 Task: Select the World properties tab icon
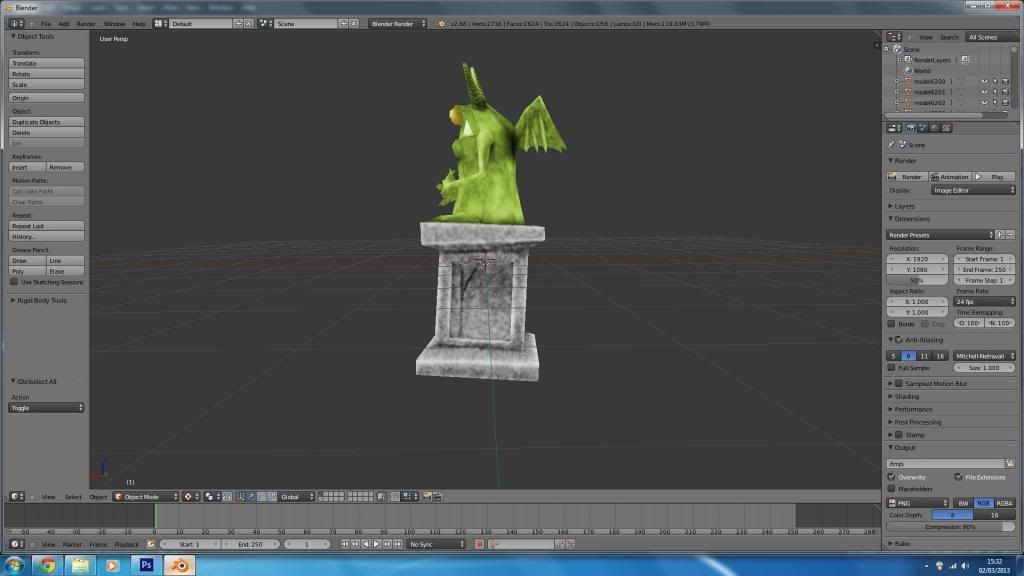[935, 128]
